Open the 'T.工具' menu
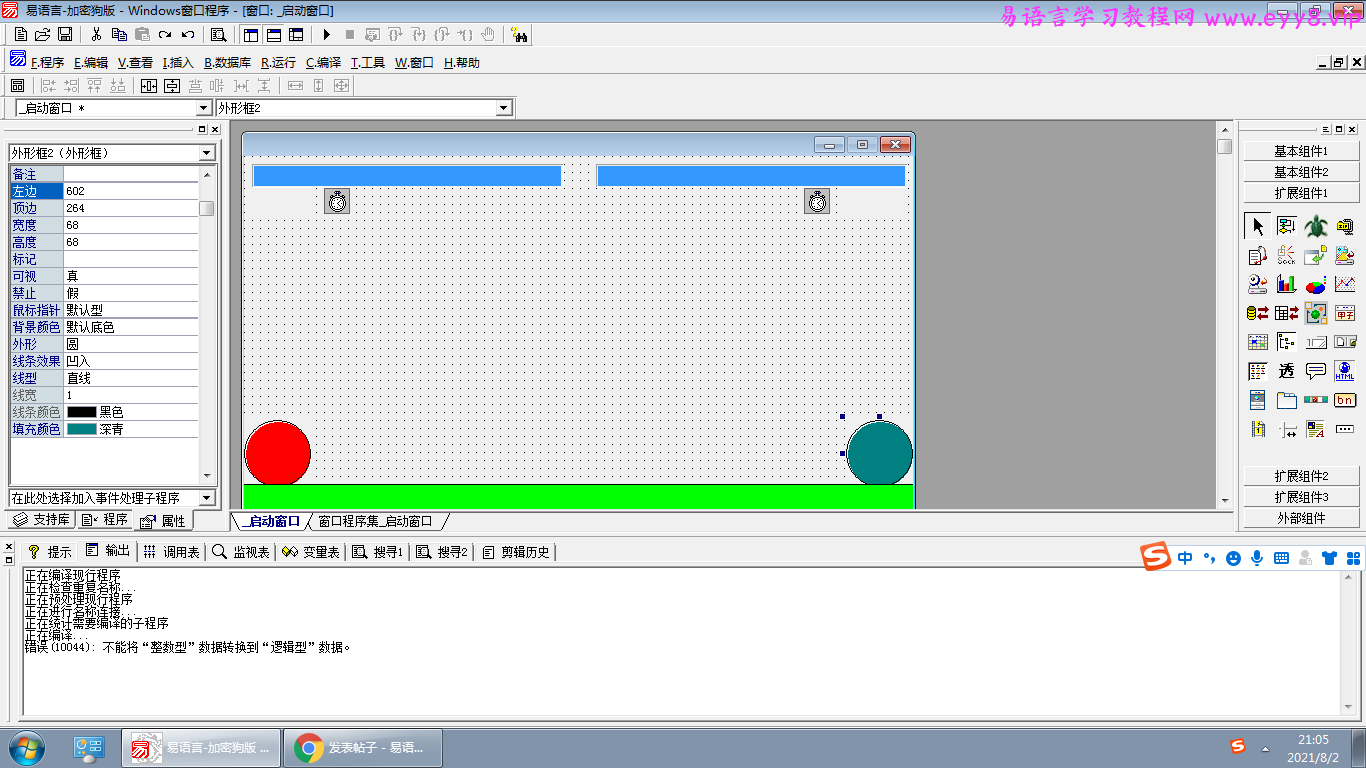Screen dimensions: 1366x768 tap(368, 62)
